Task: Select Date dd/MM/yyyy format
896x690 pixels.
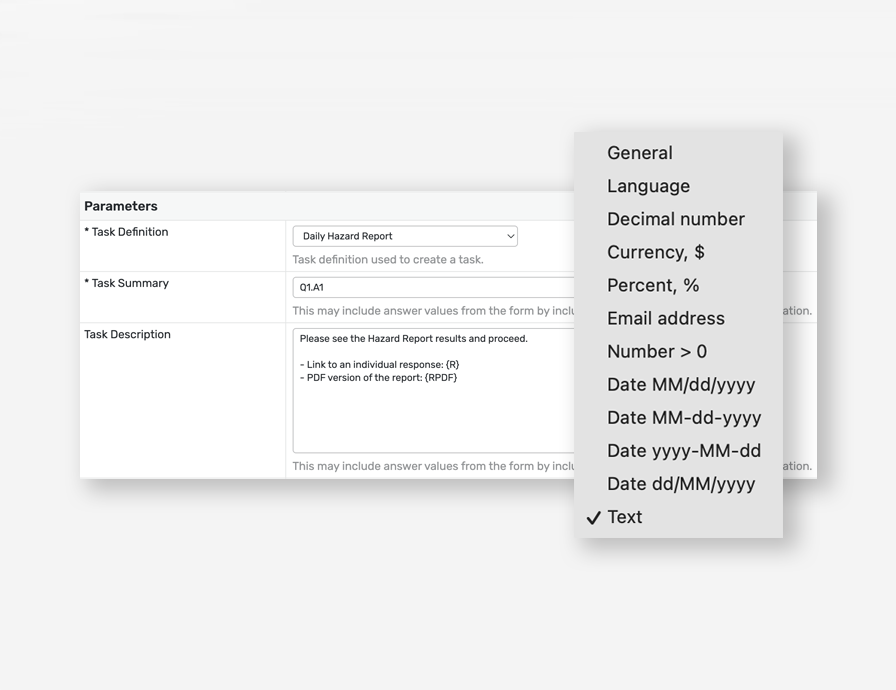Action: point(680,483)
